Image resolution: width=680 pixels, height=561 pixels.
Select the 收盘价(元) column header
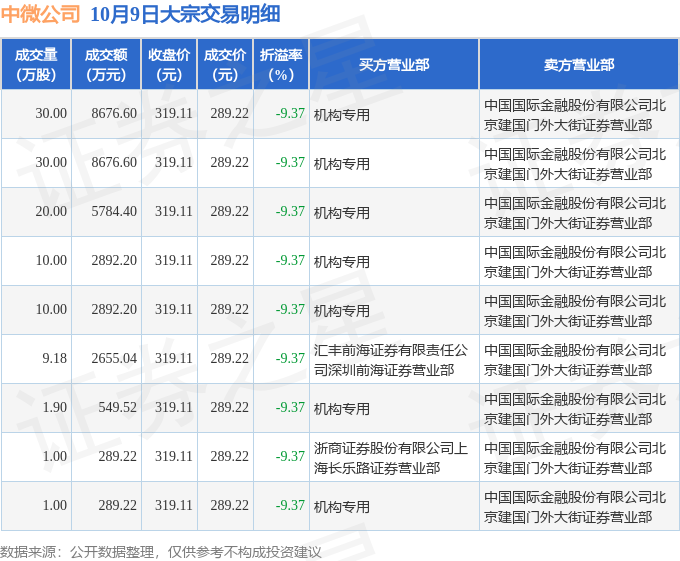tap(169, 65)
